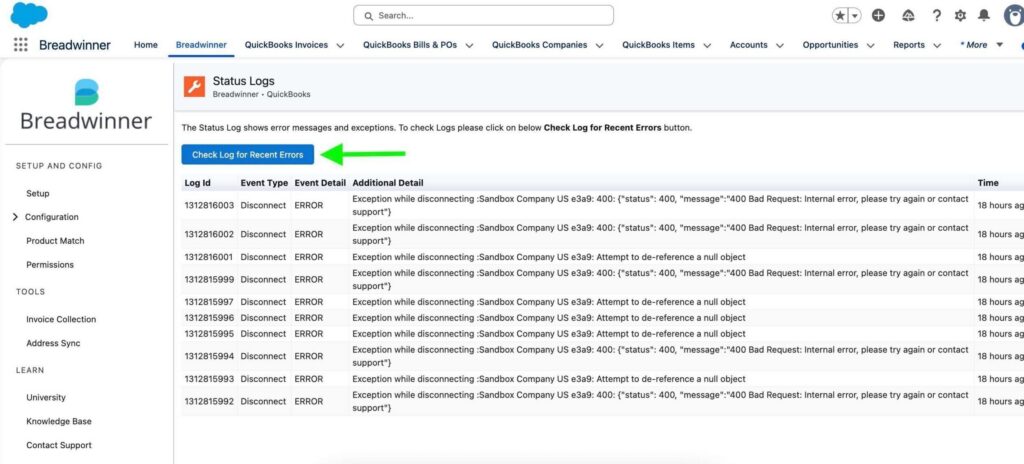Go to the Home tab
Image resolution: width=1024 pixels, height=464 pixels.
tap(146, 45)
